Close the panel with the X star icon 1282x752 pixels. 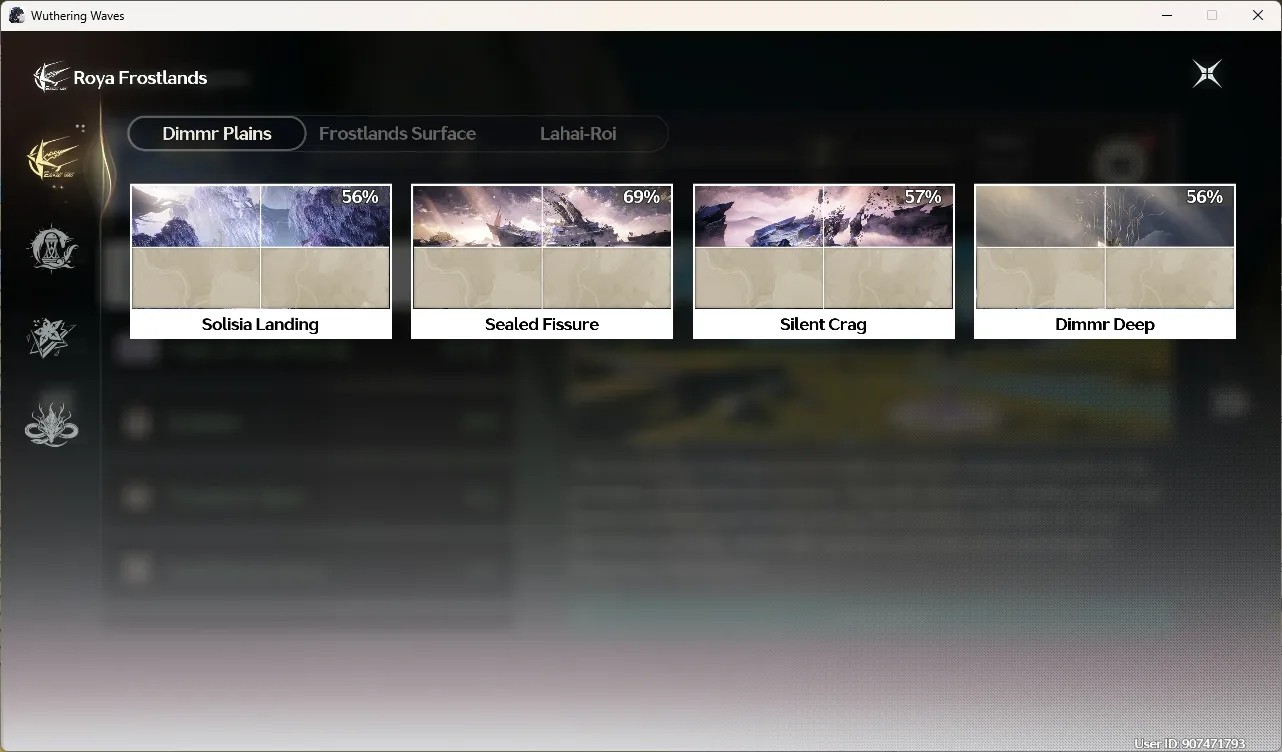coord(1207,74)
